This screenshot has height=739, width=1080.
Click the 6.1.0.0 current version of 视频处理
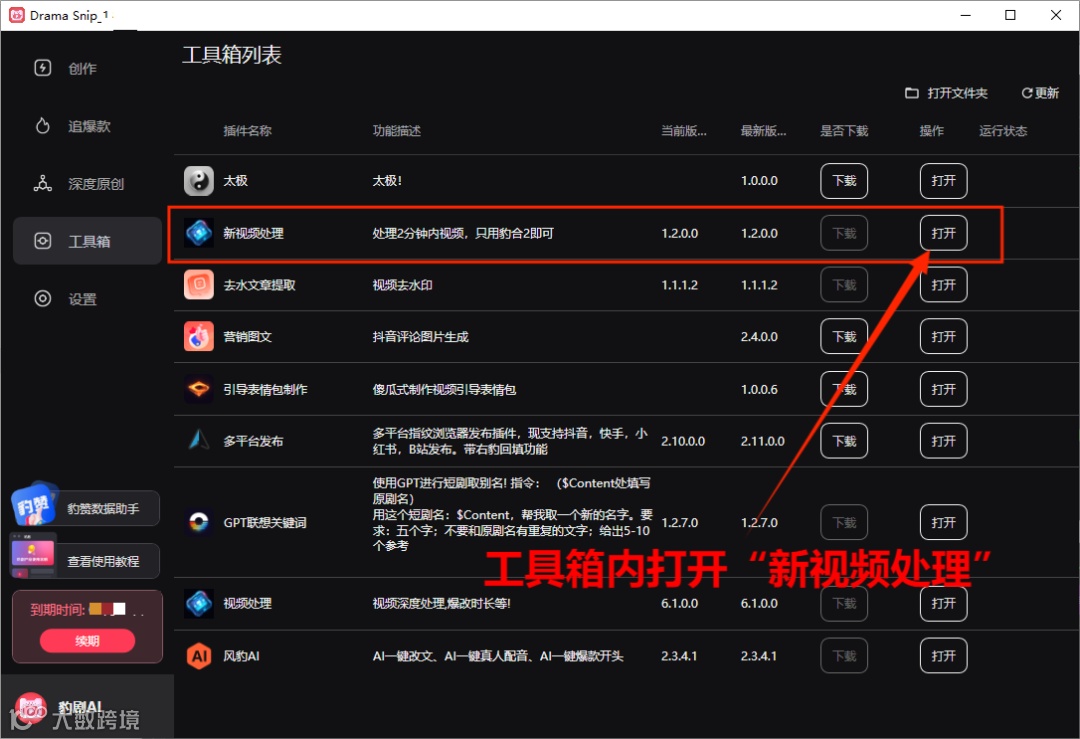click(x=680, y=603)
